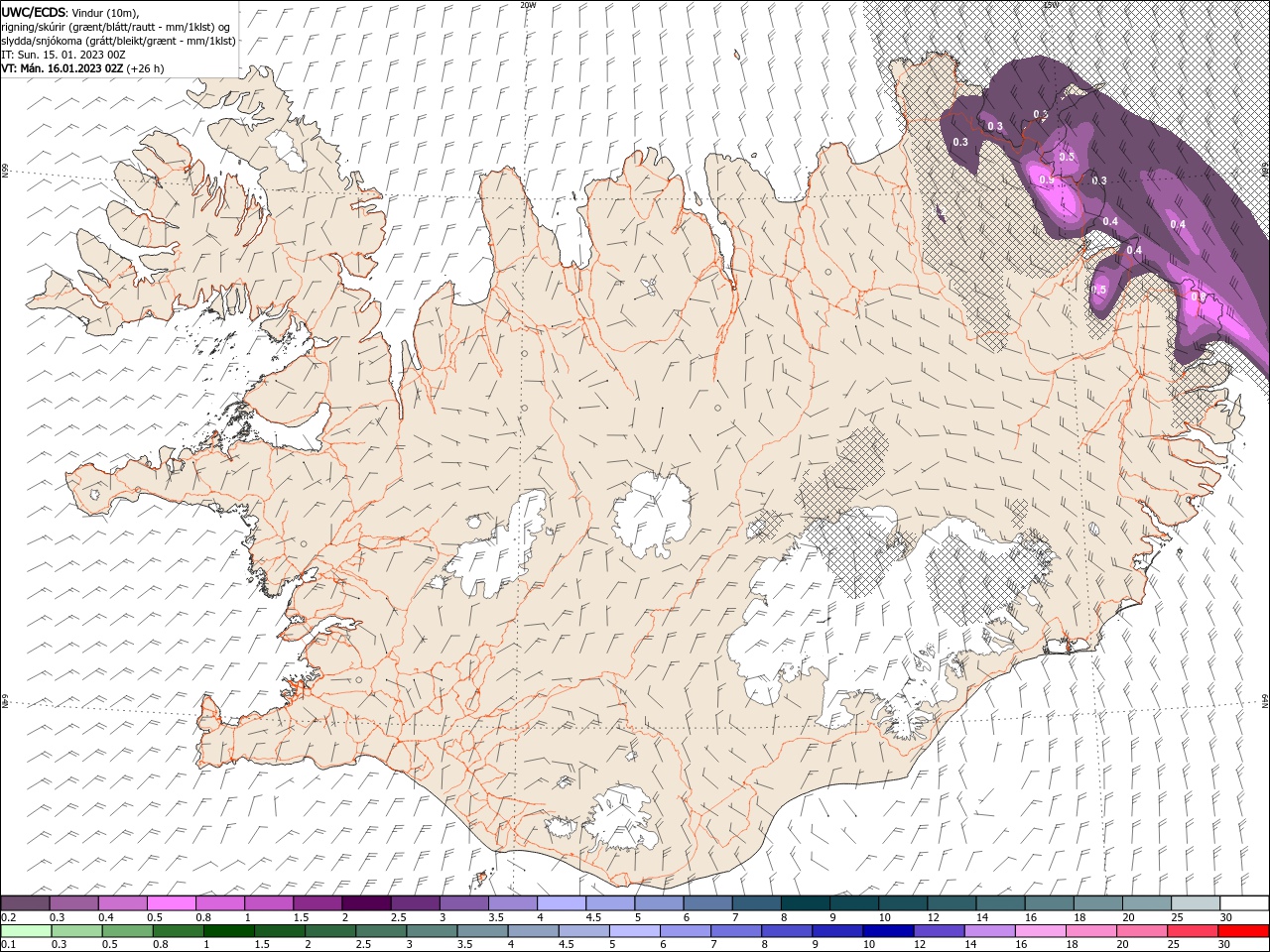Pick the violet 14 swatch in rain legend

[x=990, y=930]
